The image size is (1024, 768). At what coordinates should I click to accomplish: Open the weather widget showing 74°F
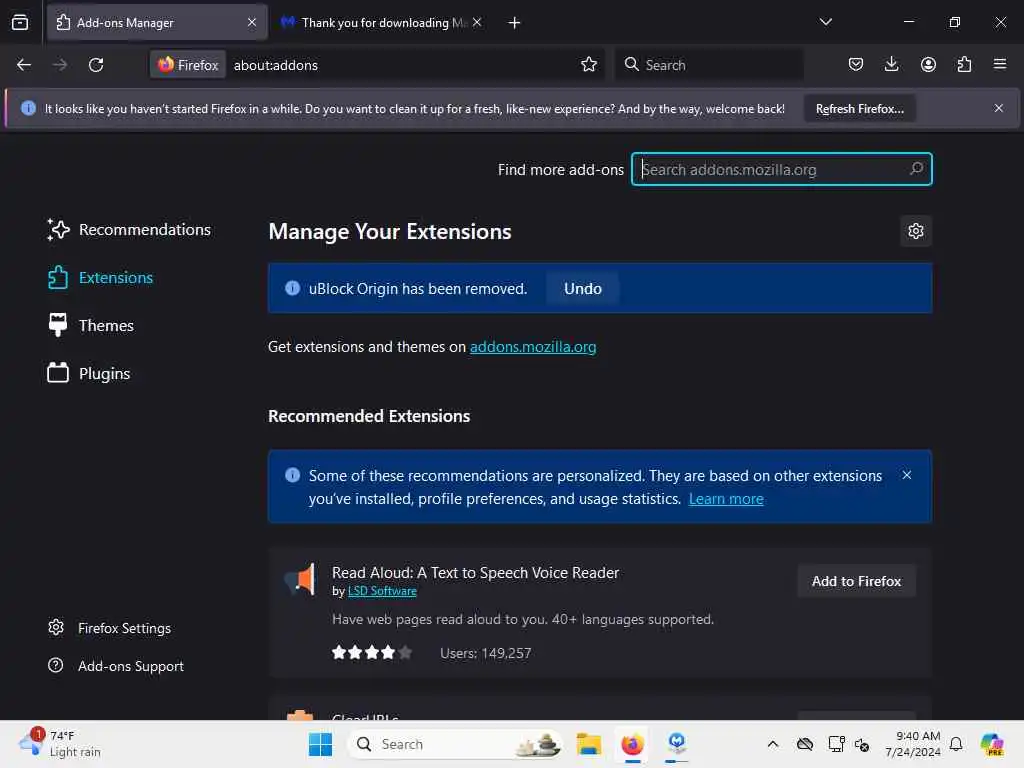(61, 744)
